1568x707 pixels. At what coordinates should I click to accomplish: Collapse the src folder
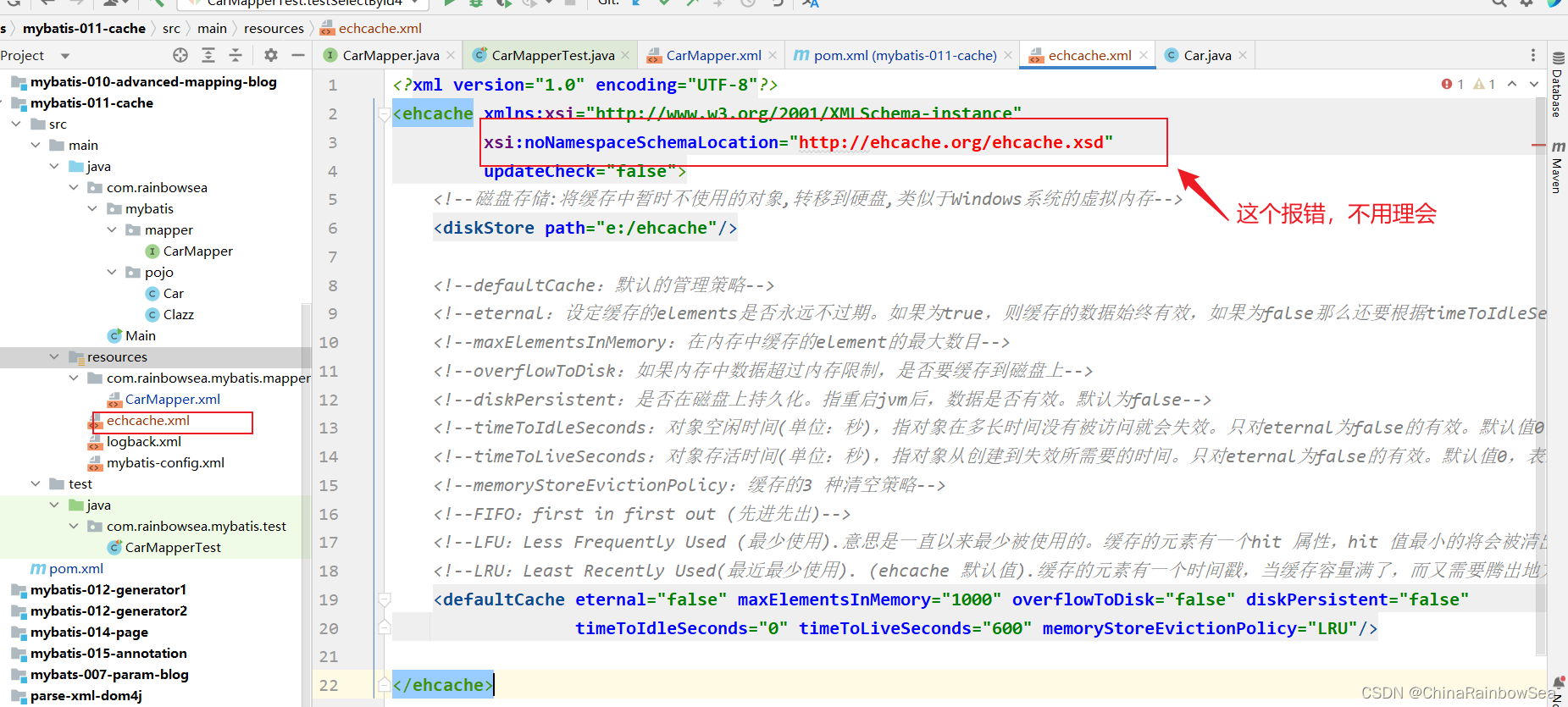[16, 124]
